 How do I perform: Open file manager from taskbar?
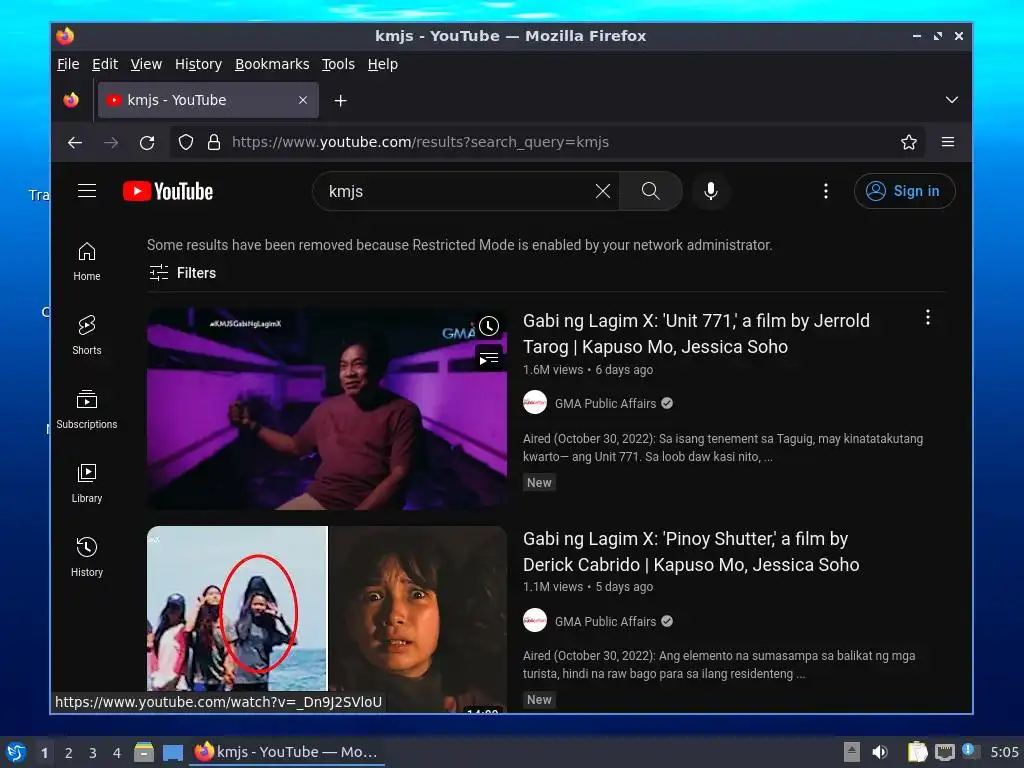click(x=144, y=752)
